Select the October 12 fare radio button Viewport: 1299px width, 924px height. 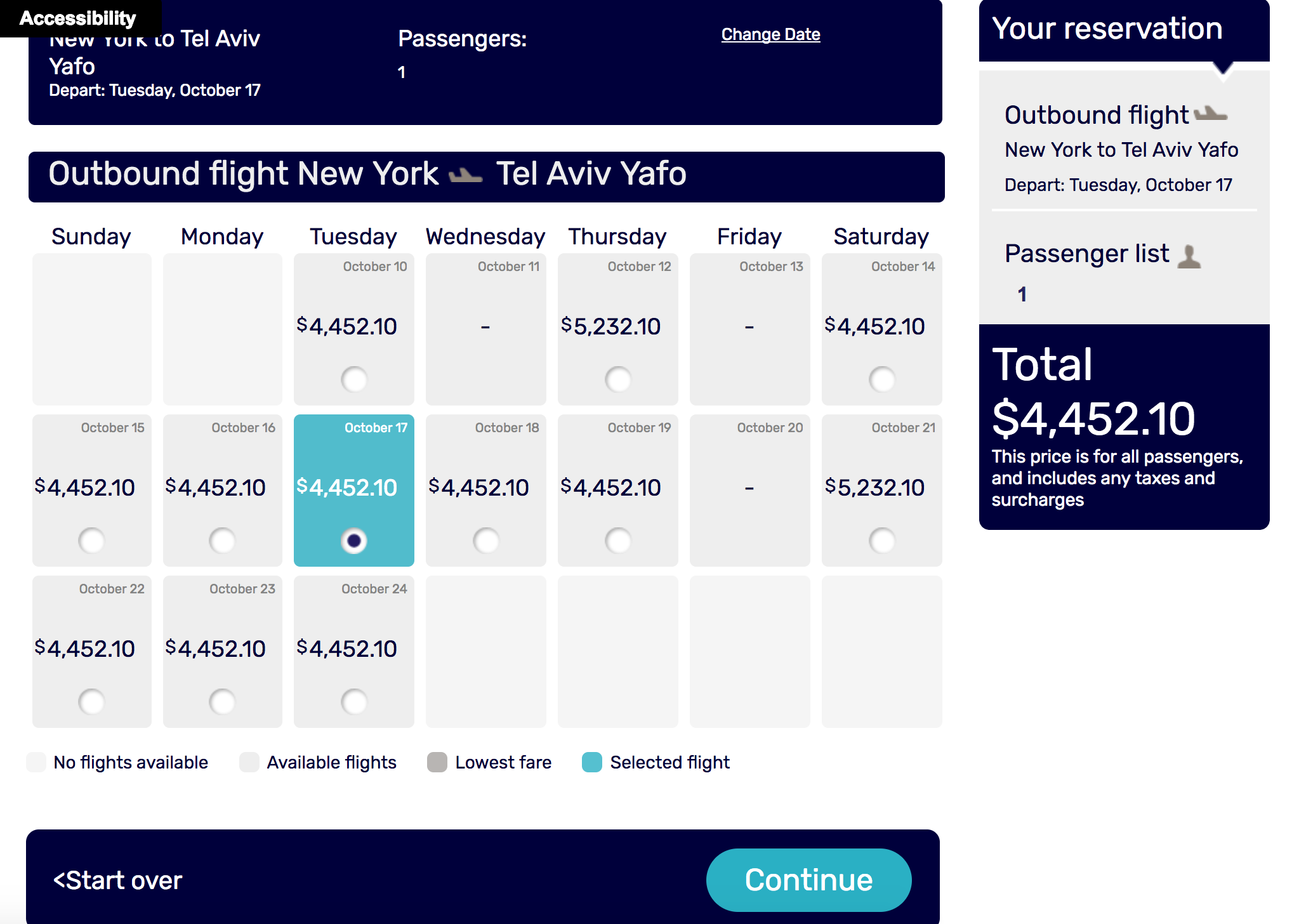tap(618, 379)
